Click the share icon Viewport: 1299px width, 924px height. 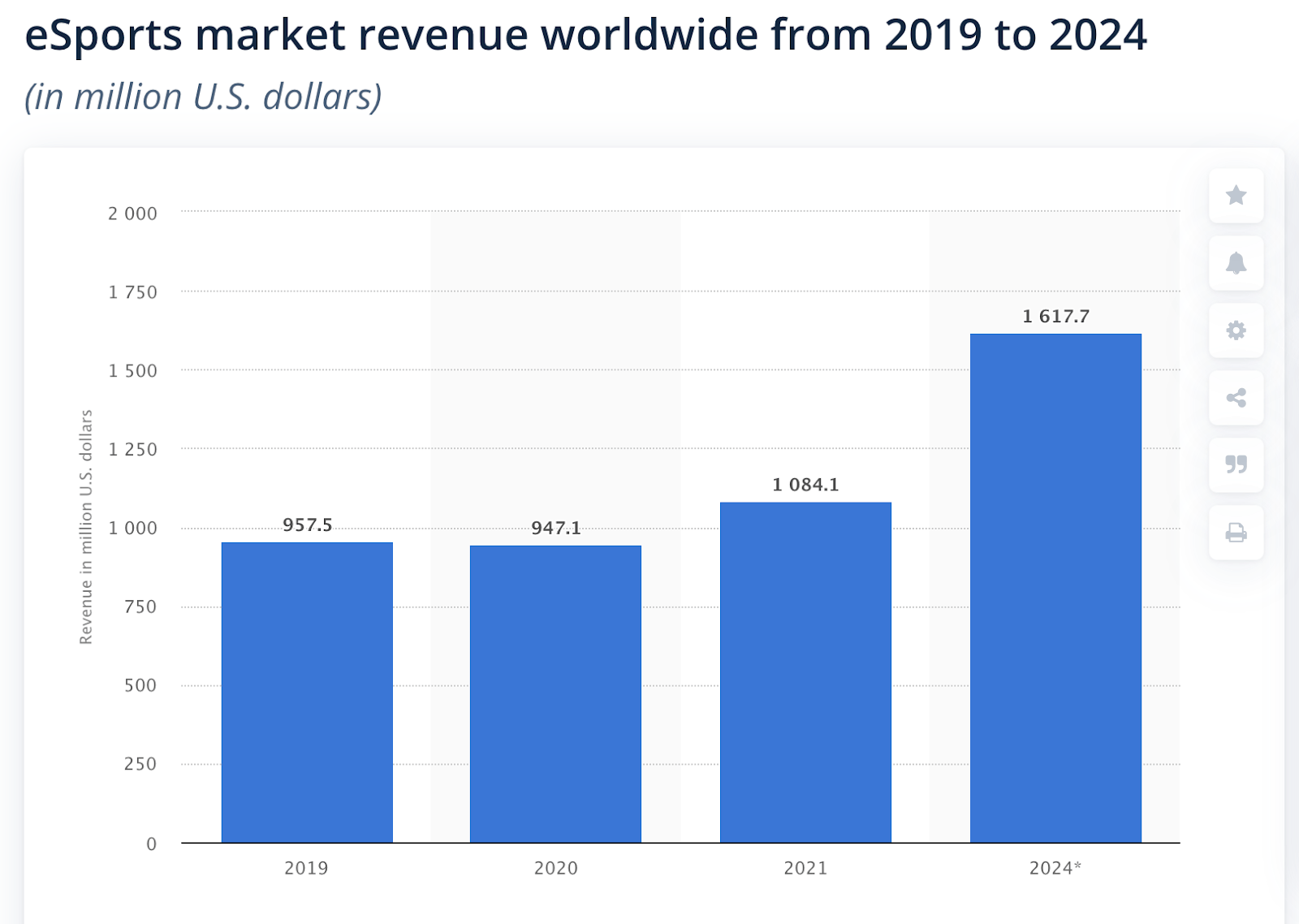[1236, 398]
